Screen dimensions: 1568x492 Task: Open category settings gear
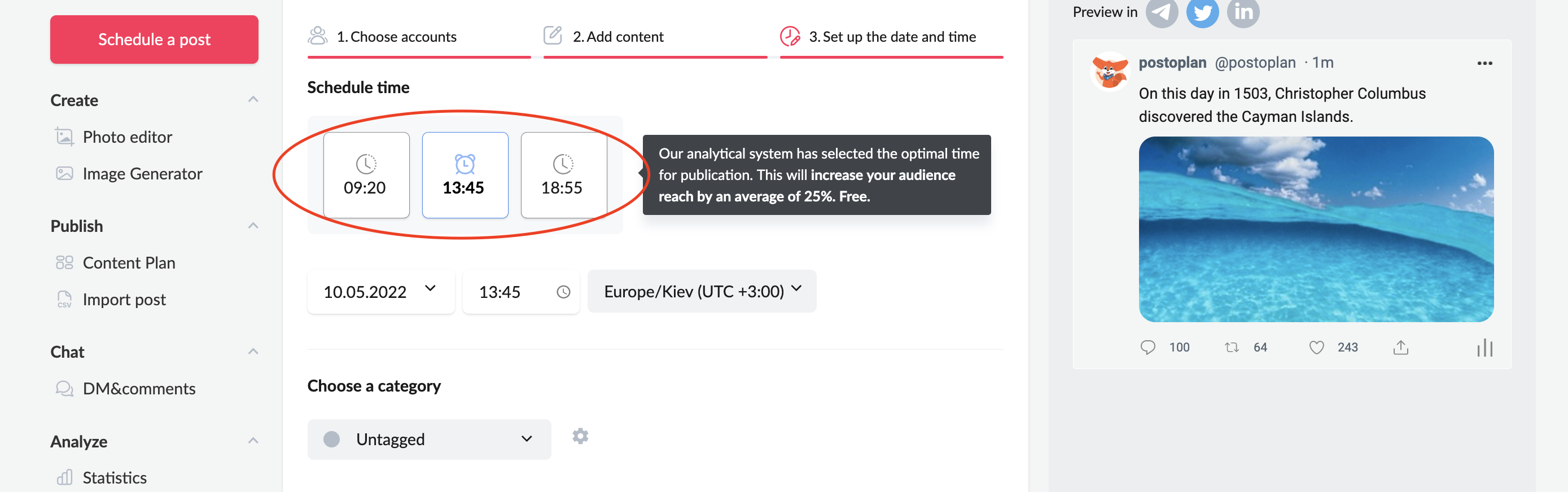[580, 436]
